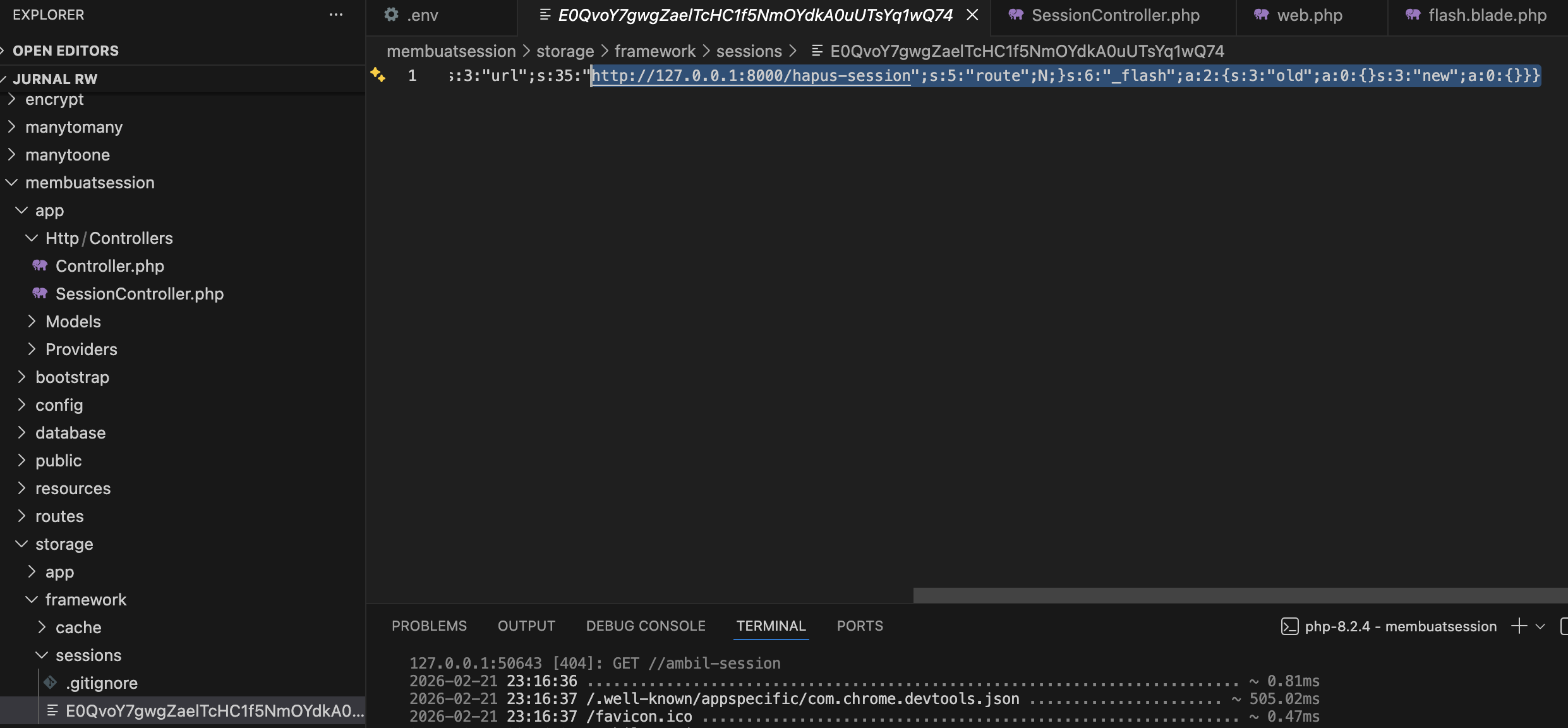The height and width of the screenshot is (728, 1568).
Task: Click the gear icon on the .env tab
Action: [391, 15]
